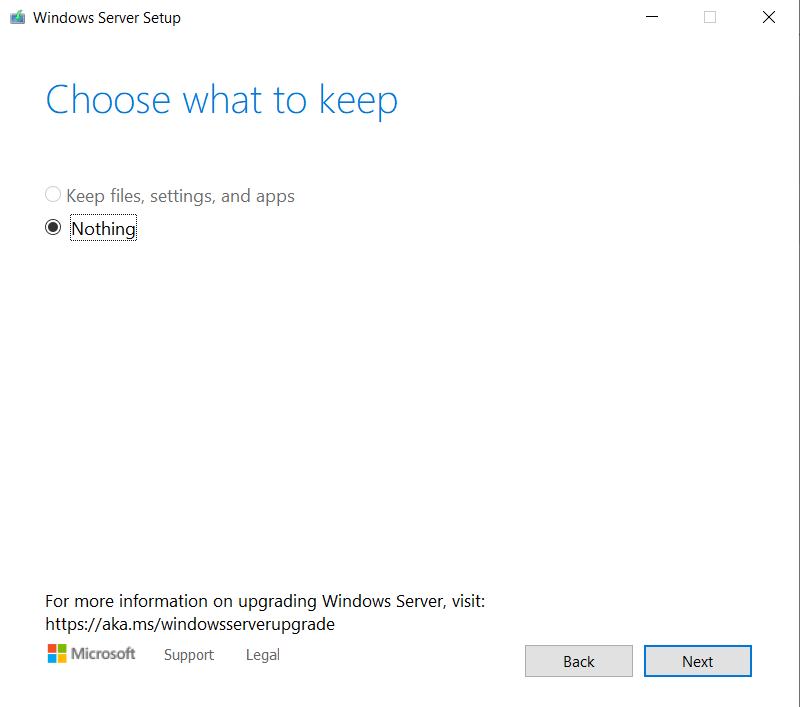Viewport: 800px width, 707px height.
Task: Click the https://aka.ms/windowsserverupgrade URL text
Action: coord(190,624)
